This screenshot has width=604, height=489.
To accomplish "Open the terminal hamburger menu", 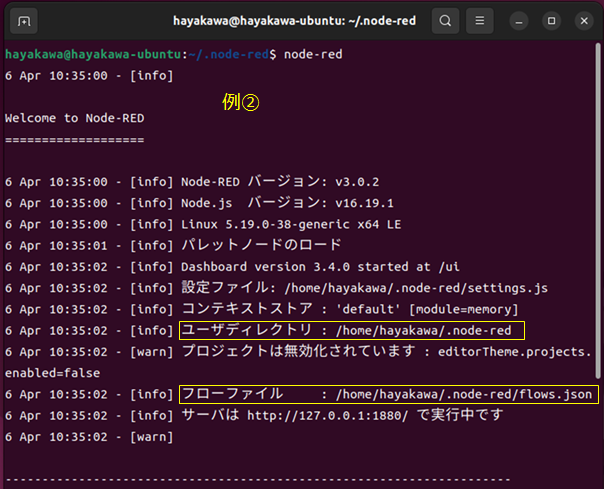I will (481, 20).
